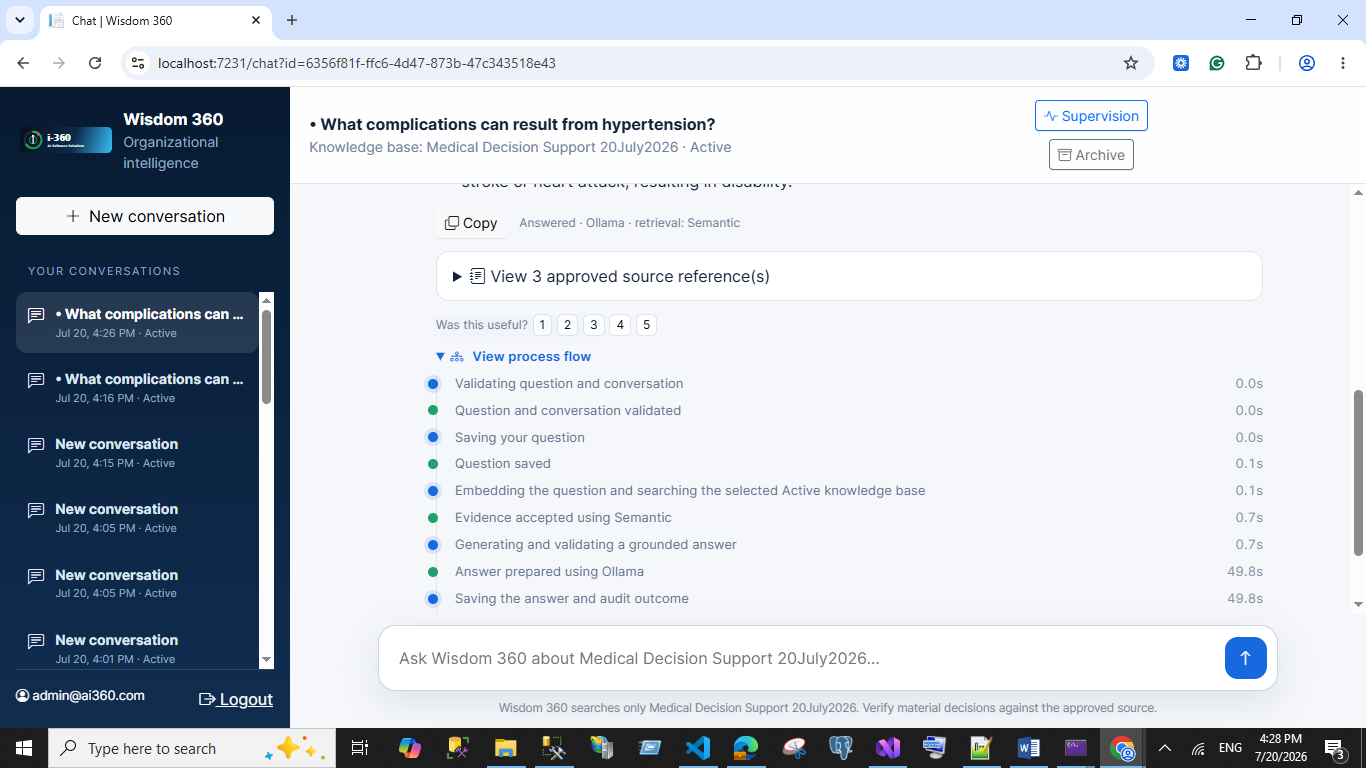Open the Windows Start menu

(x=24, y=748)
